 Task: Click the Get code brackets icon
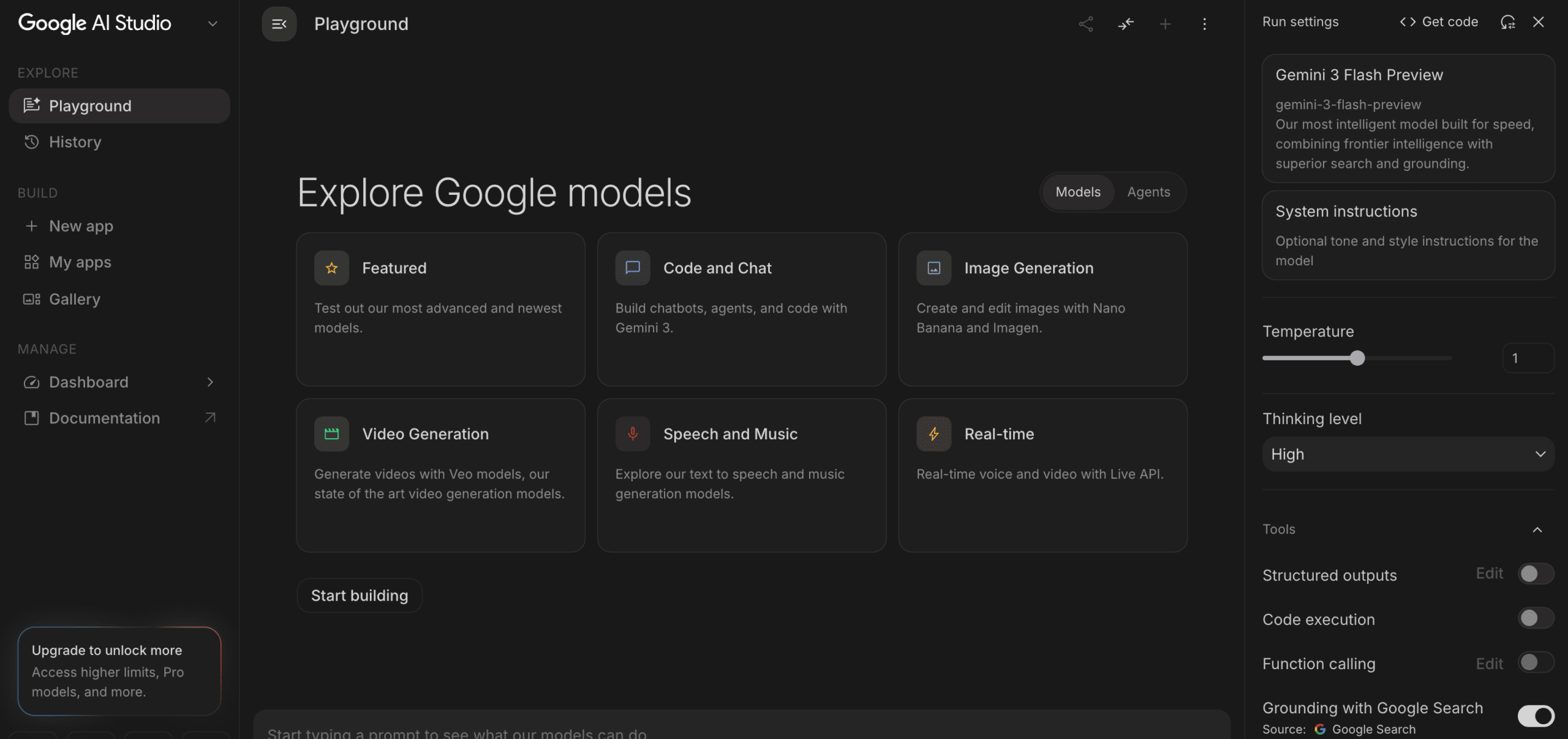(x=1407, y=22)
